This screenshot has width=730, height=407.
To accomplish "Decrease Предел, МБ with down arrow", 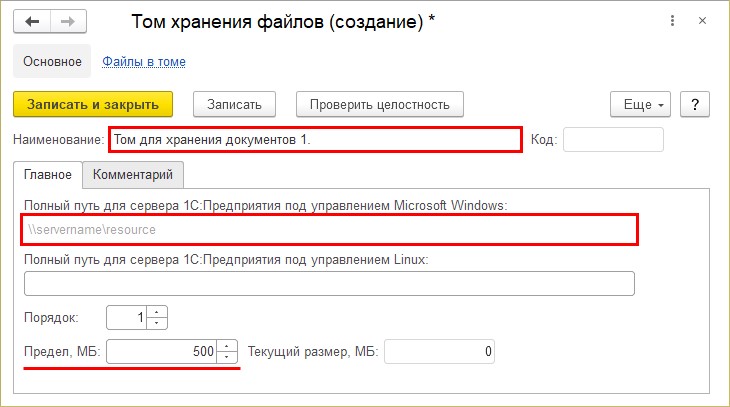I will coord(228,357).
